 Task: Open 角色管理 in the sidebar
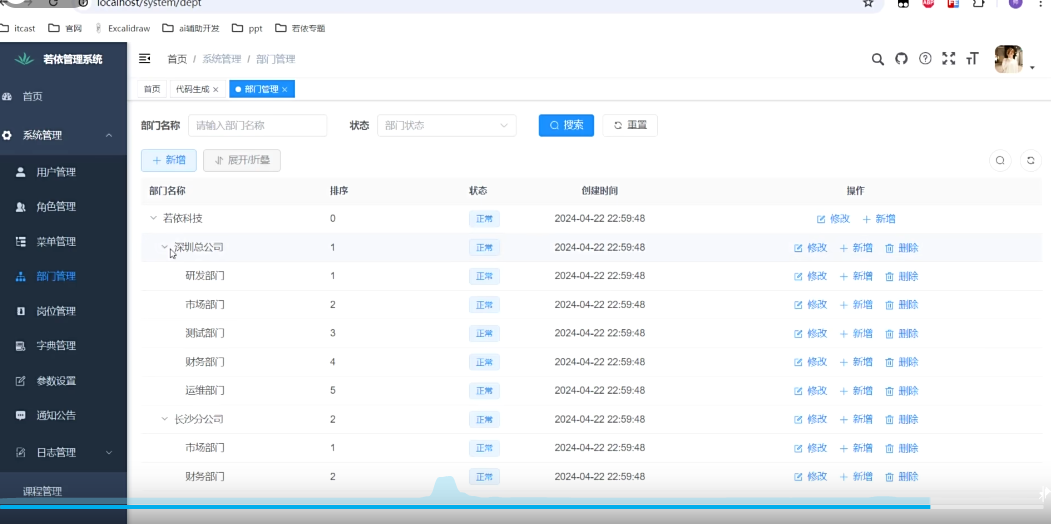[x=63, y=207]
